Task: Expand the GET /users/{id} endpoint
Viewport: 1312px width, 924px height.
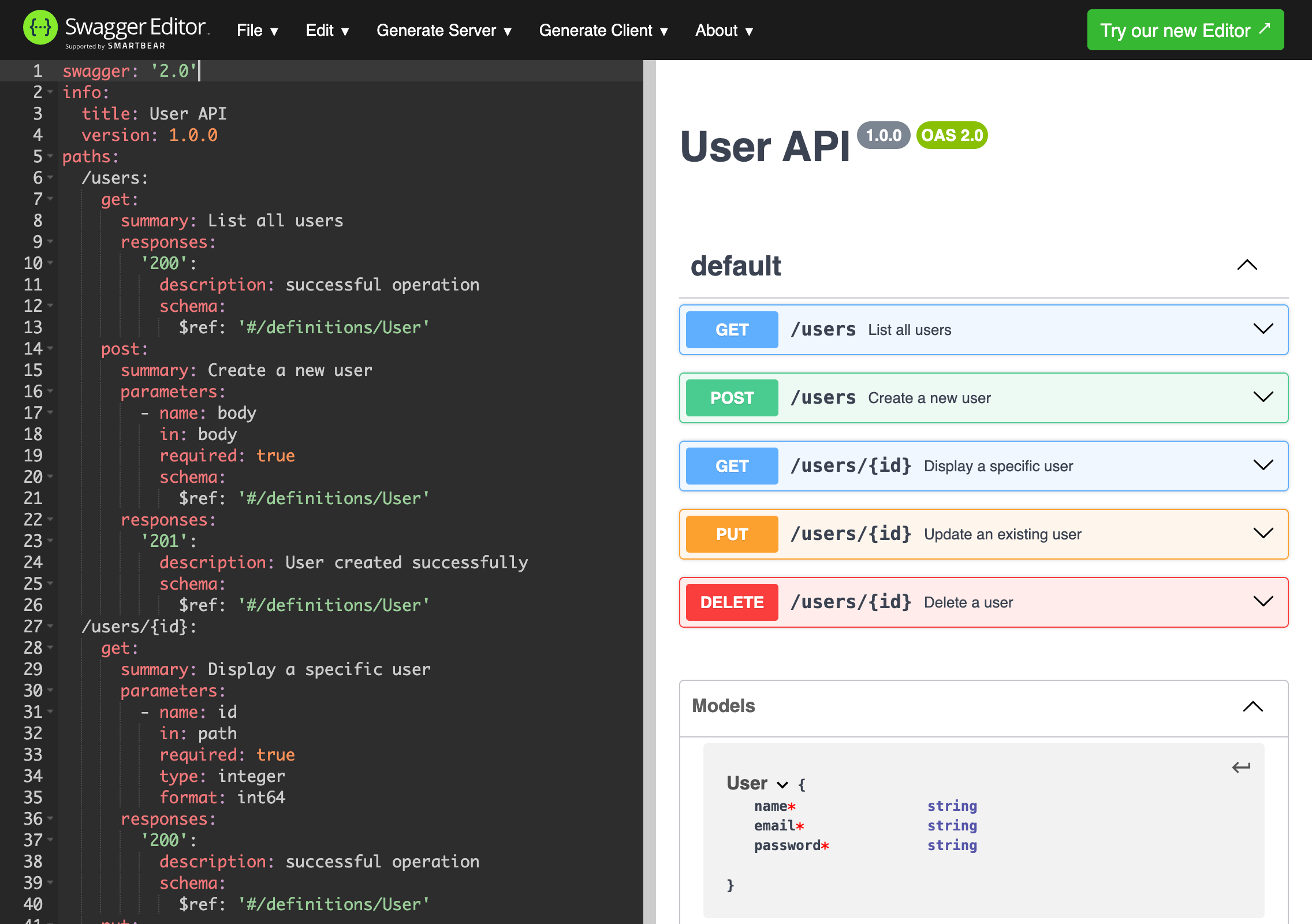Action: [x=983, y=466]
